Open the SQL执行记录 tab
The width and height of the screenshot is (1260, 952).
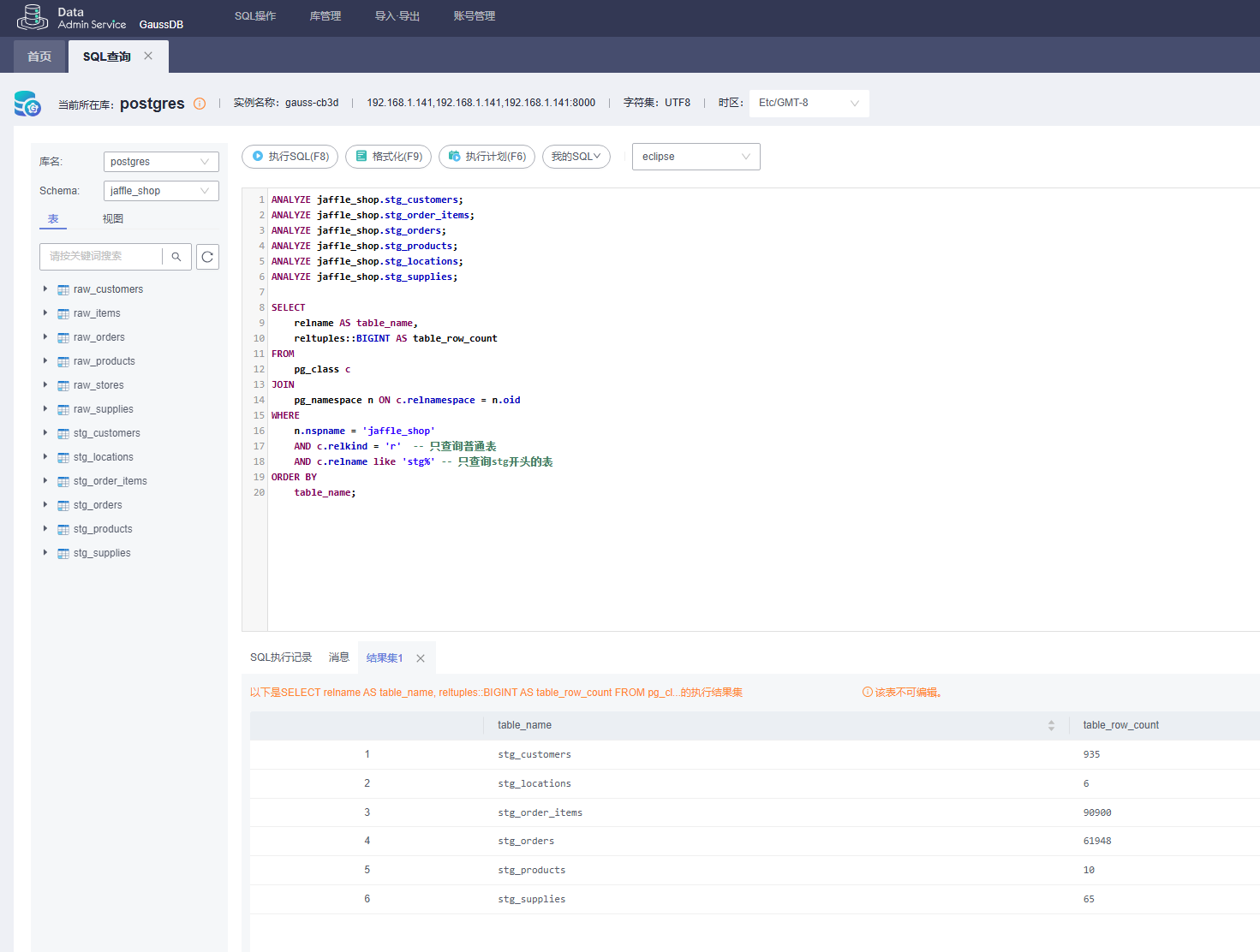click(281, 657)
